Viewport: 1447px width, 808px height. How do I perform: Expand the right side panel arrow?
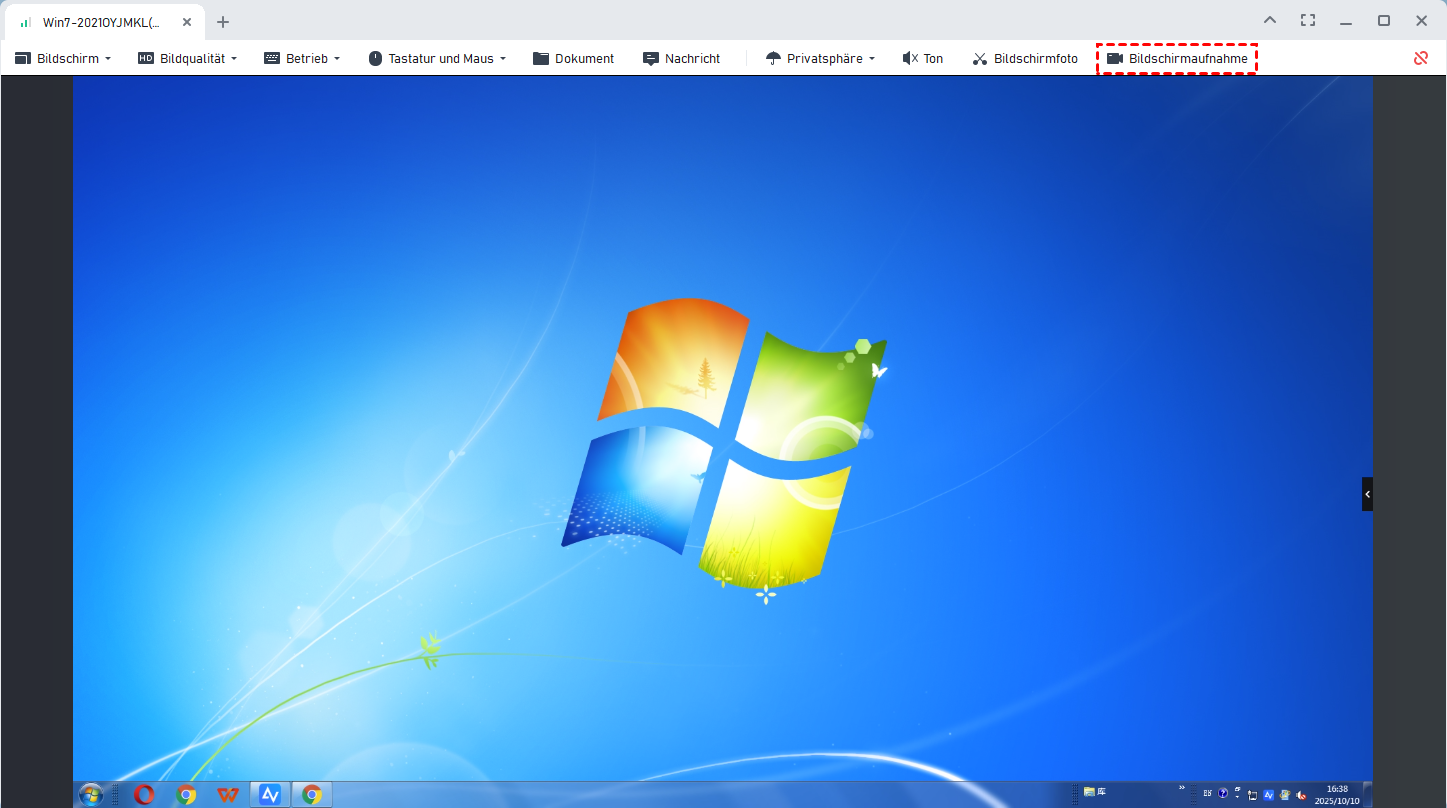click(x=1367, y=494)
